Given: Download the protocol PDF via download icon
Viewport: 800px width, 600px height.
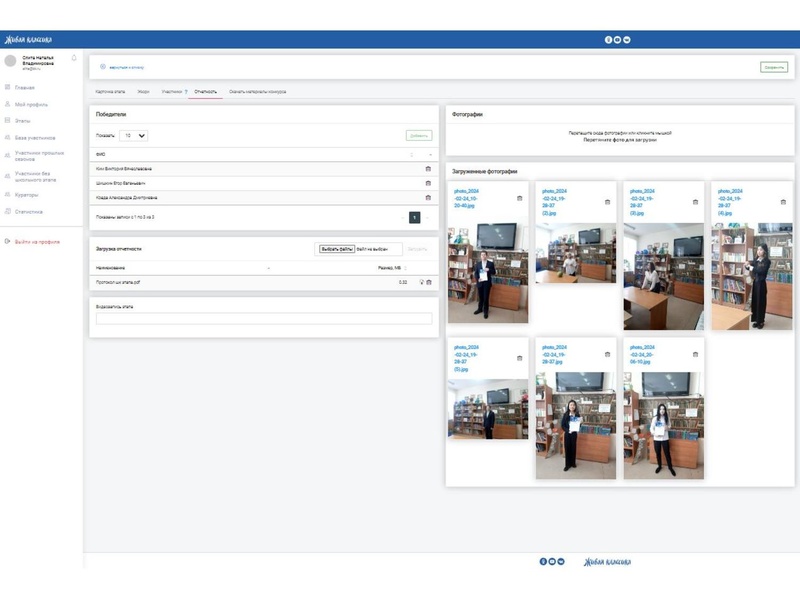Looking at the screenshot, I should (x=421, y=282).
